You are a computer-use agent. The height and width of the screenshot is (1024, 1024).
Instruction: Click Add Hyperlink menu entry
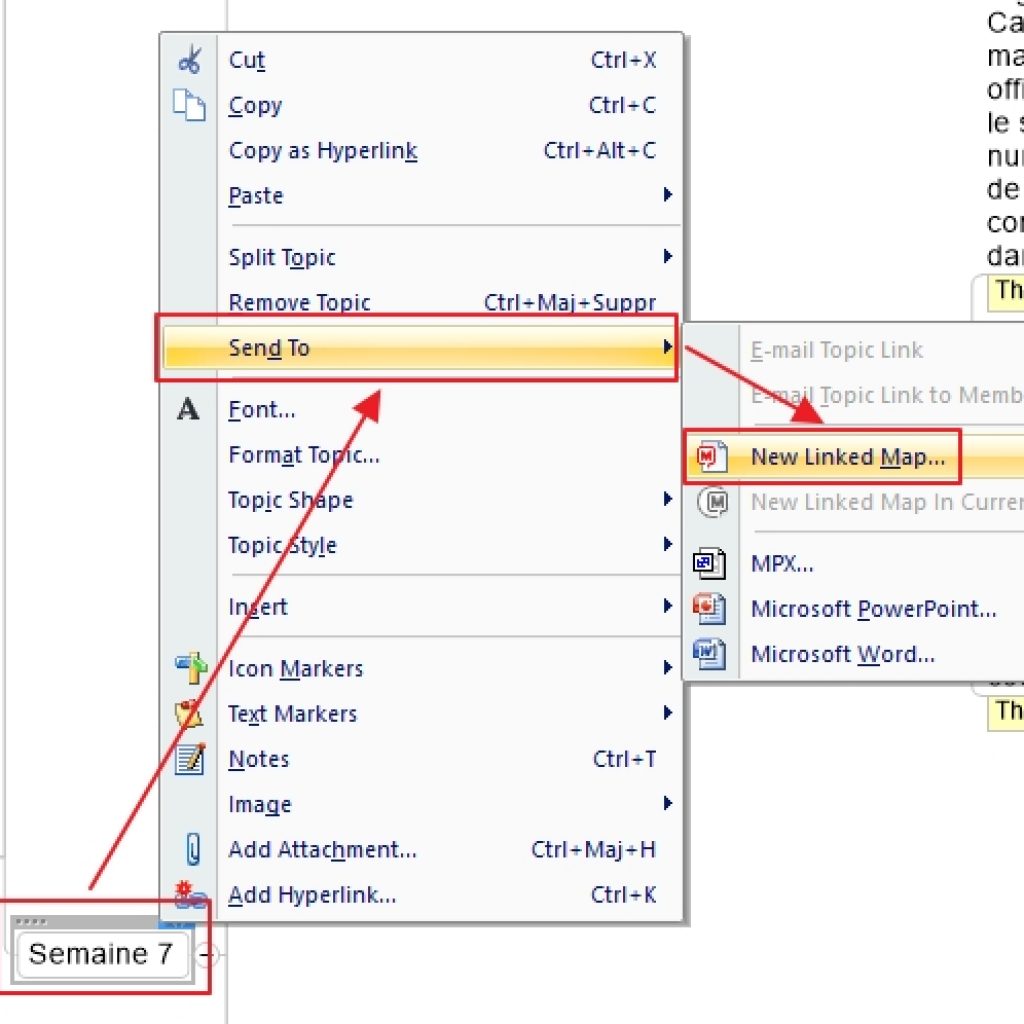[x=312, y=895]
